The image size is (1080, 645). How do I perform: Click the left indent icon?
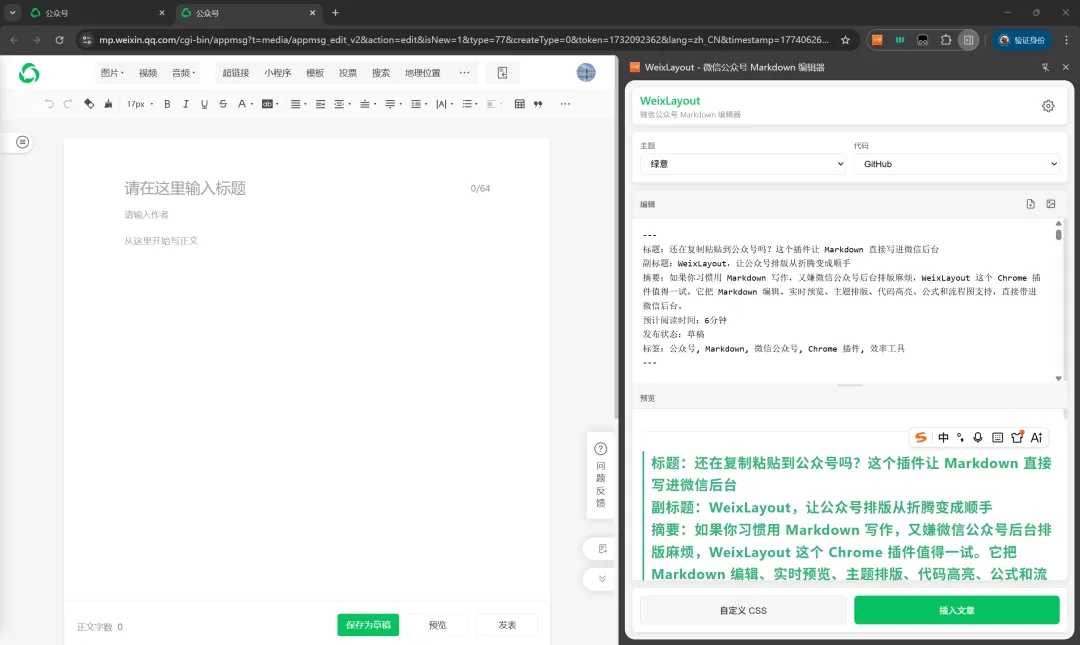[x=320, y=104]
